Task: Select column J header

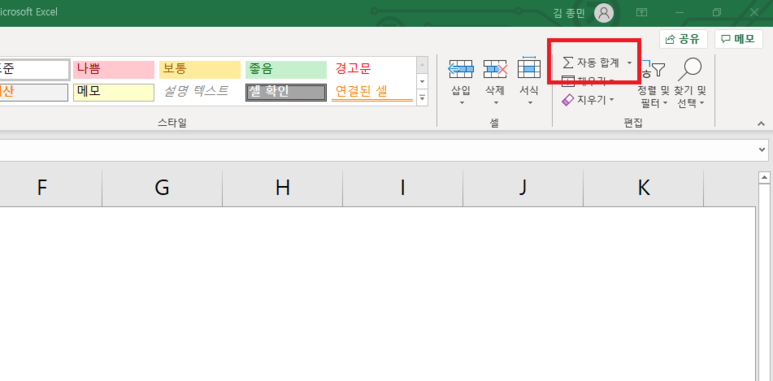Action: coord(523,188)
